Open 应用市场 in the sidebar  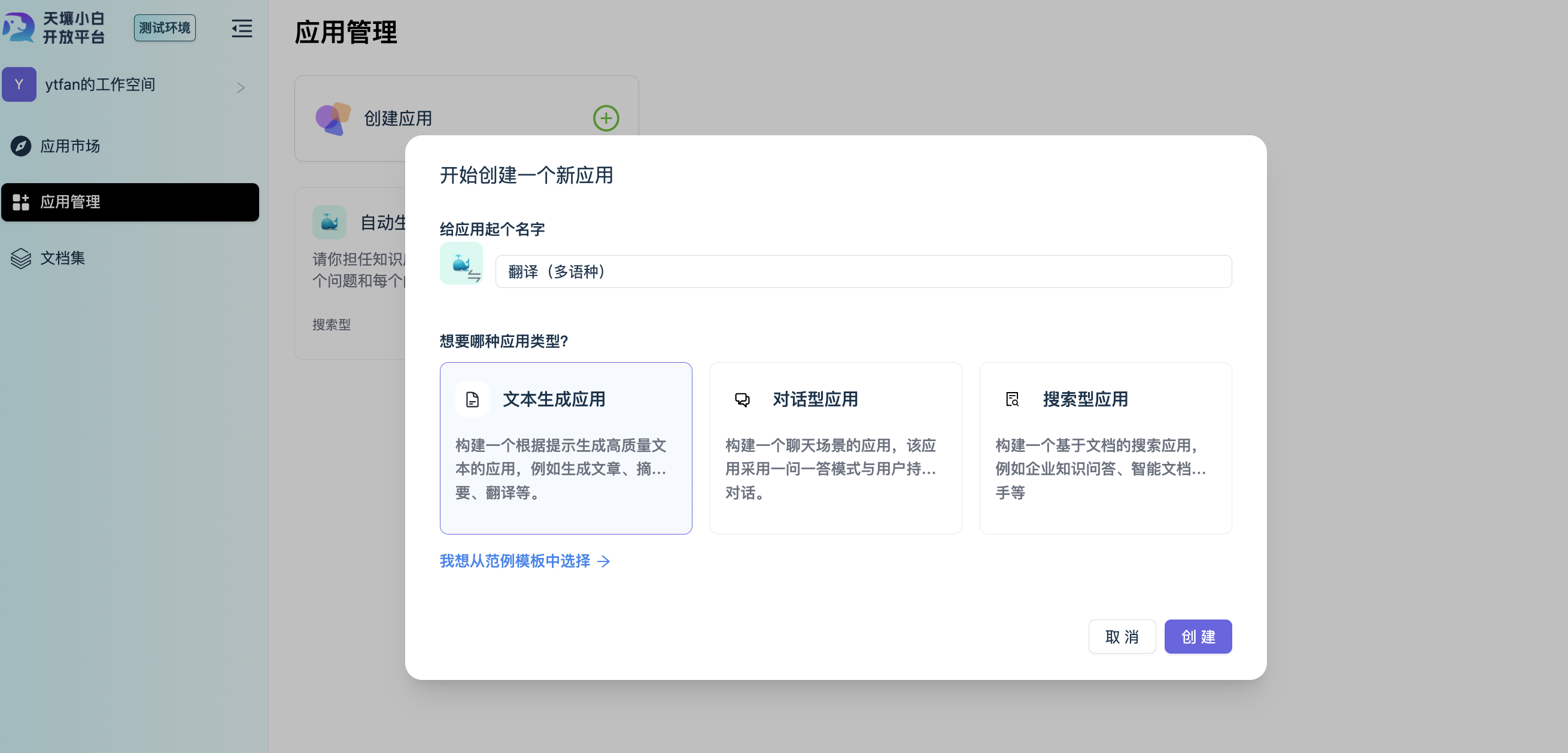tap(130, 146)
